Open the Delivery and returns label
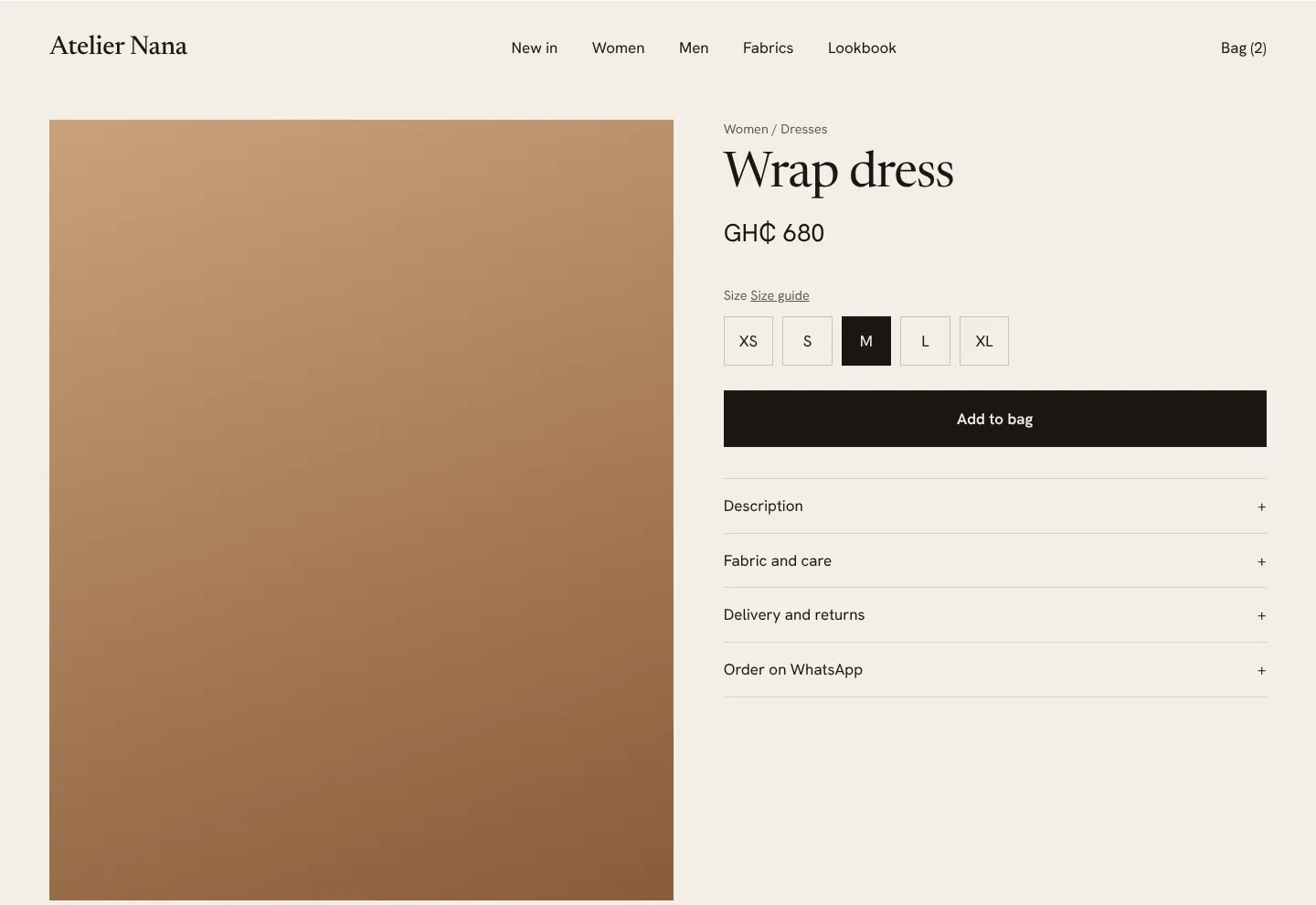The width and height of the screenshot is (1316, 905). 794,614
